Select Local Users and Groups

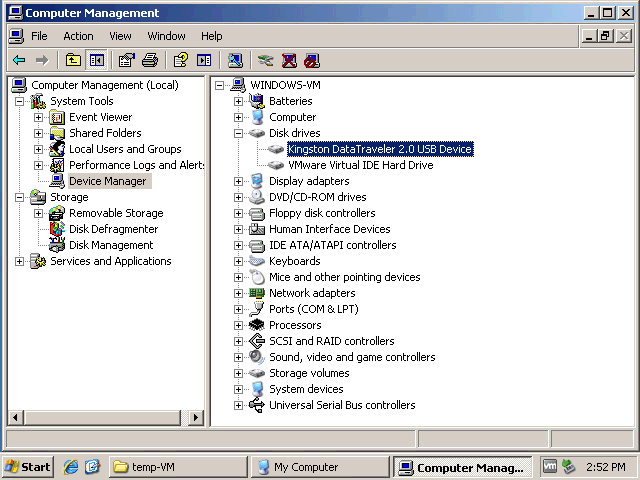[x=125, y=149]
